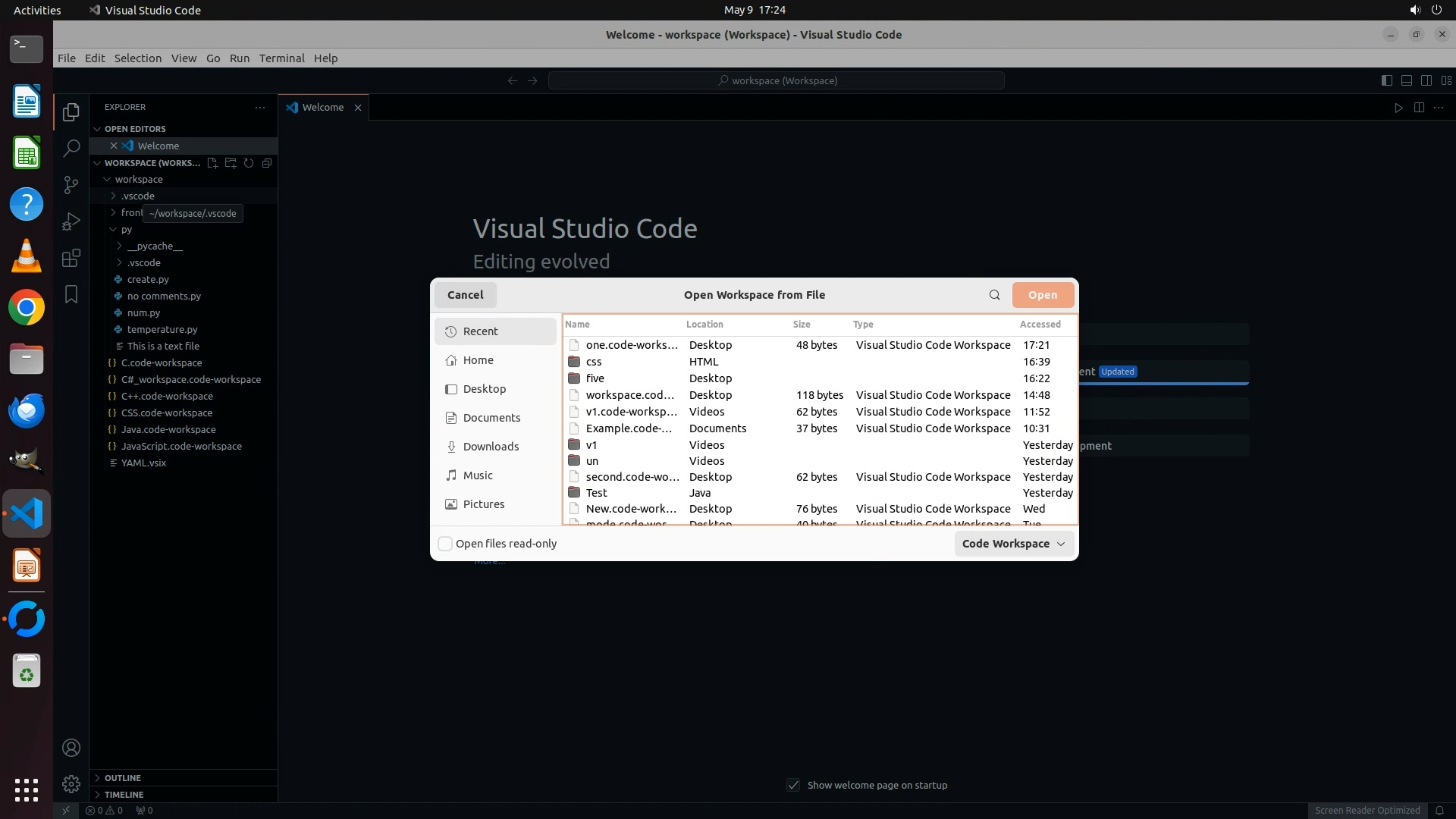1456x819 pixels.
Task: Toggle primary side bar layout icon
Action: tap(1386, 80)
